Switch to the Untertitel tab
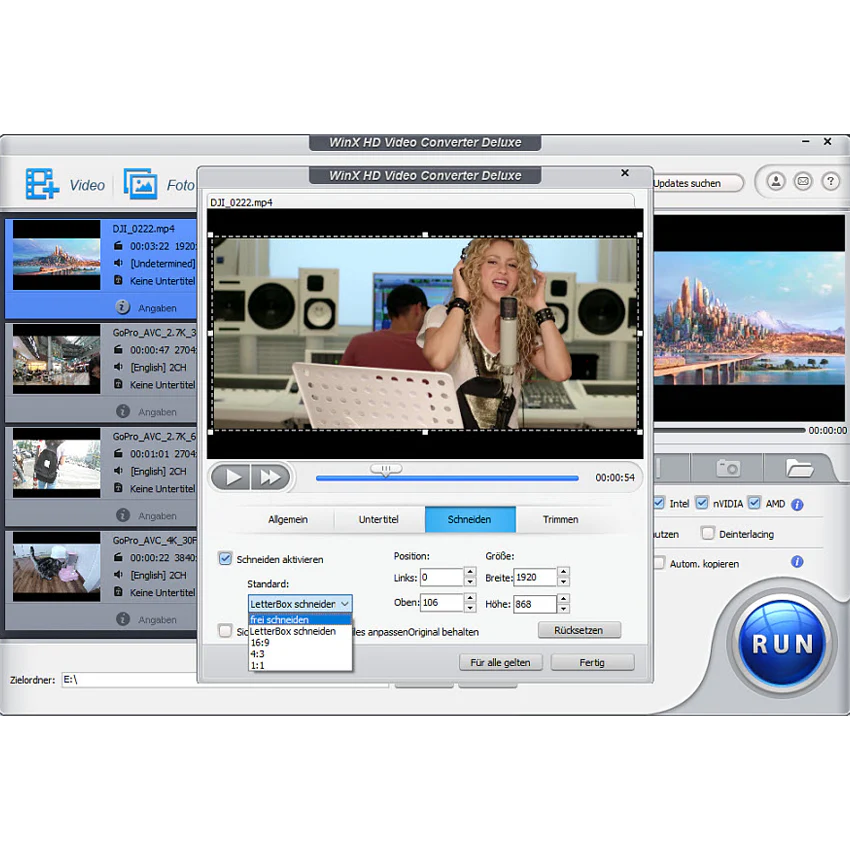850x850 pixels. 379,519
